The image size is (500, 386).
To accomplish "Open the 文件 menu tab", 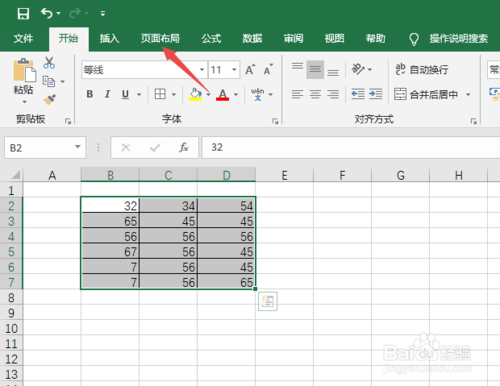I will coord(23,39).
